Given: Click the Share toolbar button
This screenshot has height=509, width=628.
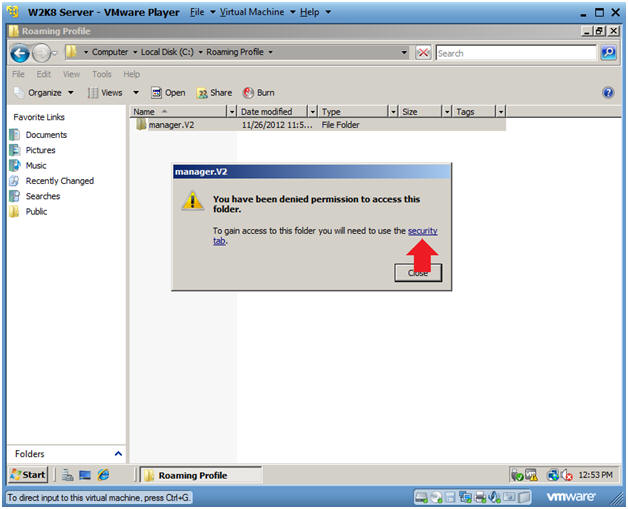Looking at the screenshot, I should 215,93.
